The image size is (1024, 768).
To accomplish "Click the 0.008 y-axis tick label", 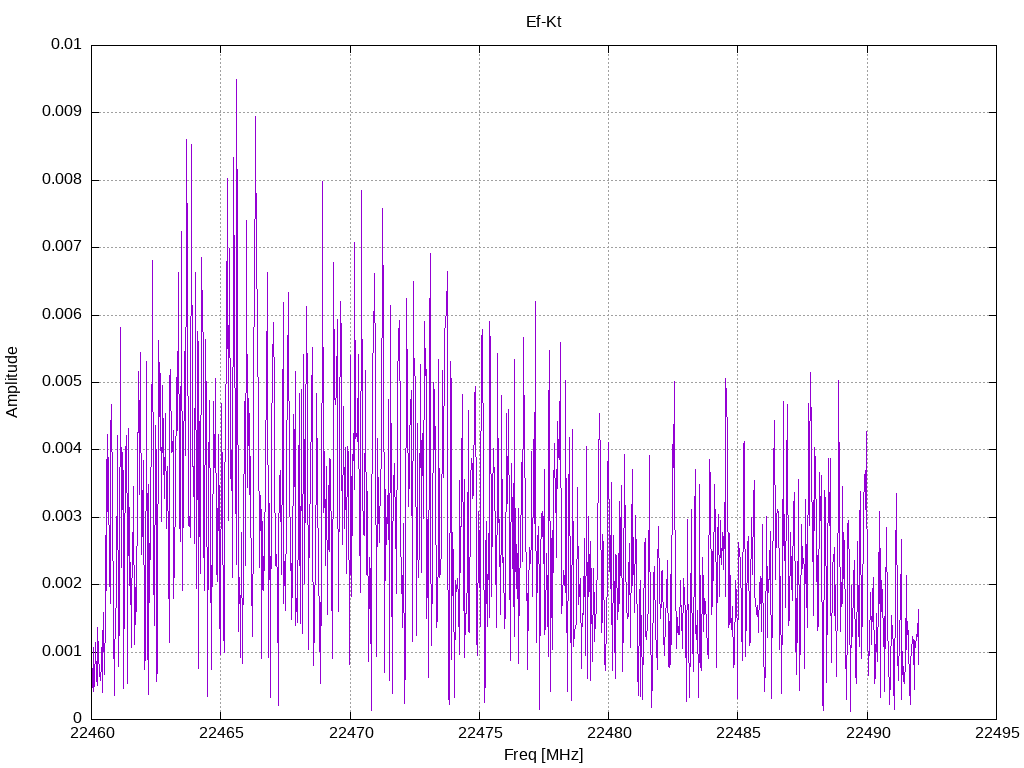I will (x=62, y=179).
